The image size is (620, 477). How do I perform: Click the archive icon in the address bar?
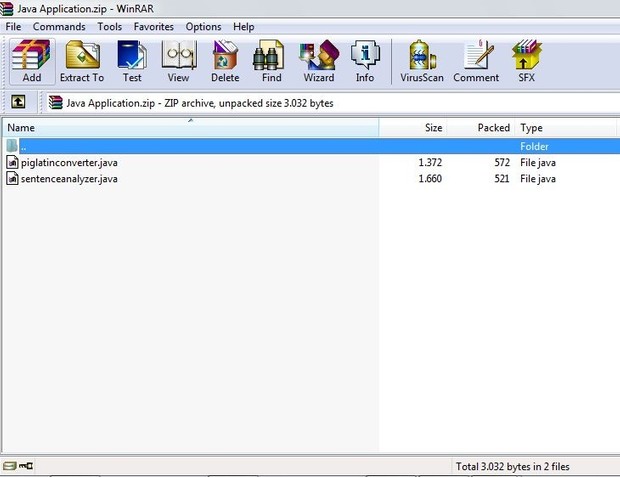click(x=55, y=103)
